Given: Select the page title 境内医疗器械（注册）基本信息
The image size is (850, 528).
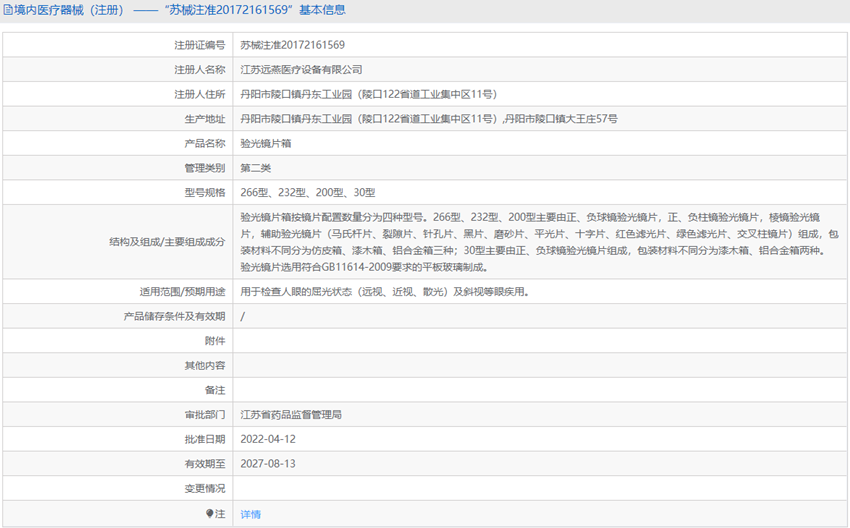Looking at the screenshot, I should [x=179, y=10].
